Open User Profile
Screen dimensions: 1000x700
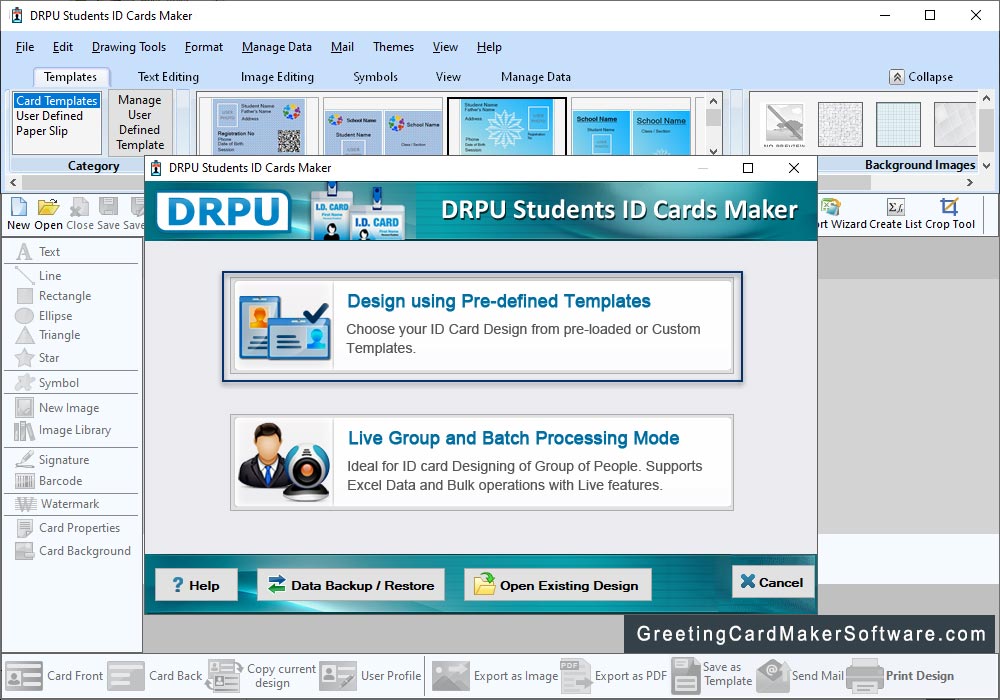[x=371, y=676]
